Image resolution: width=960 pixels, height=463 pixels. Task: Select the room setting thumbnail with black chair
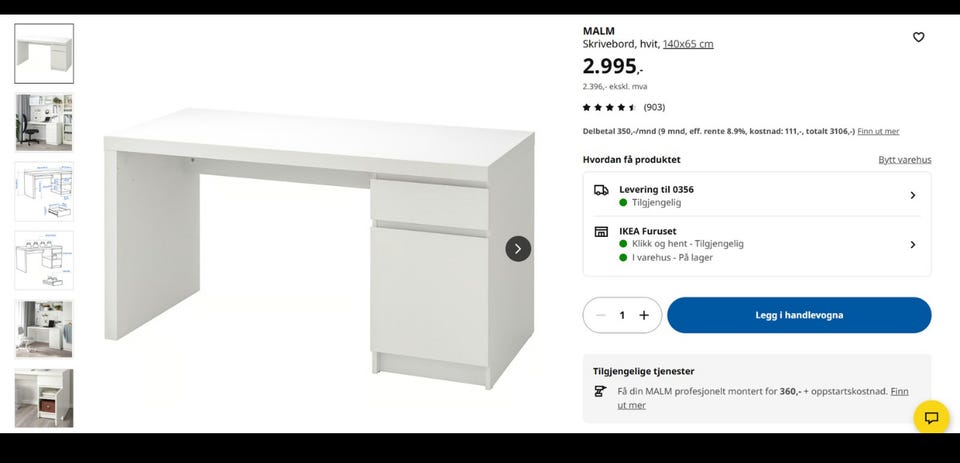coord(44,122)
